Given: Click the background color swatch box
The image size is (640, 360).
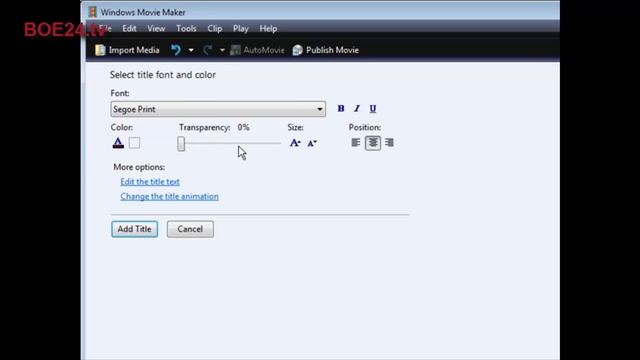Looking at the screenshot, I should (134, 143).
